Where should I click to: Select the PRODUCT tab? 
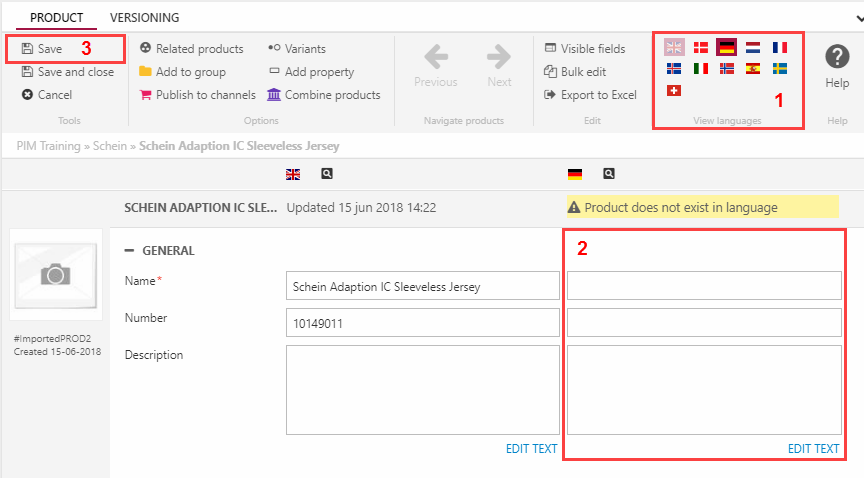56,17
